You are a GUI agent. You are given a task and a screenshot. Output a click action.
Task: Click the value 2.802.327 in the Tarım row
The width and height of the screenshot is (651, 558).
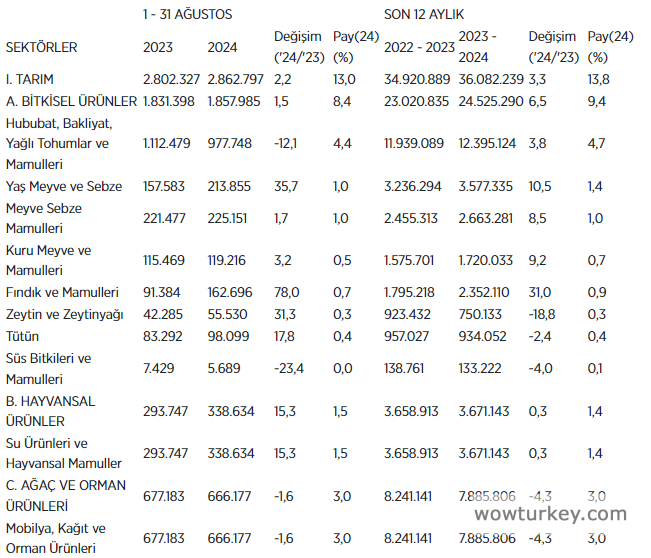pyautogui.click(x=173, y=78)
